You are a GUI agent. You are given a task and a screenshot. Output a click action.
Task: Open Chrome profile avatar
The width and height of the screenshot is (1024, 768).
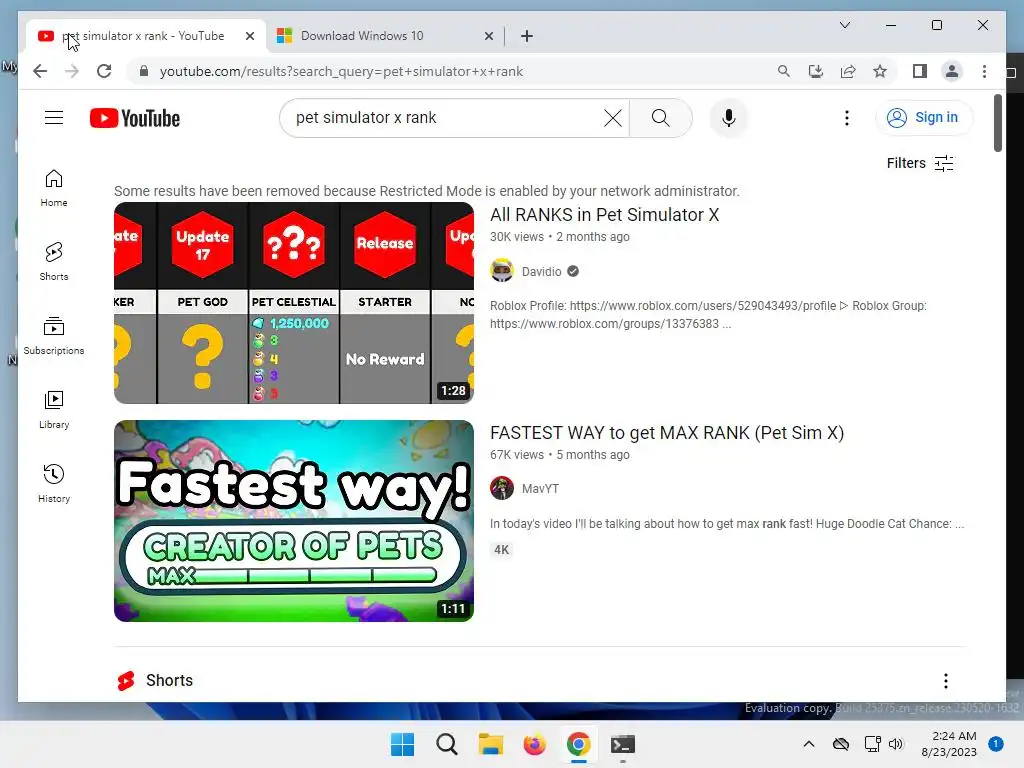(952, 71)
